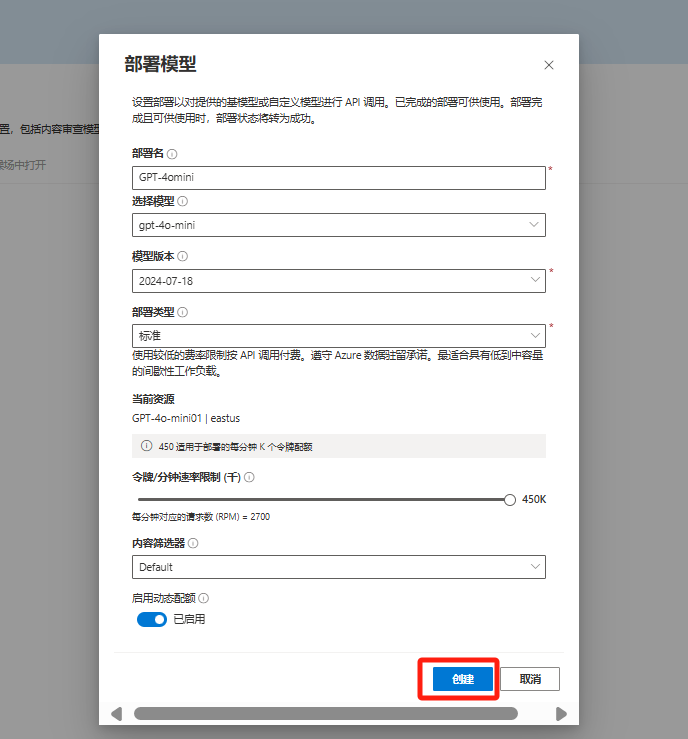Click the info icon beside 部署类型

(x=182, y=312)
